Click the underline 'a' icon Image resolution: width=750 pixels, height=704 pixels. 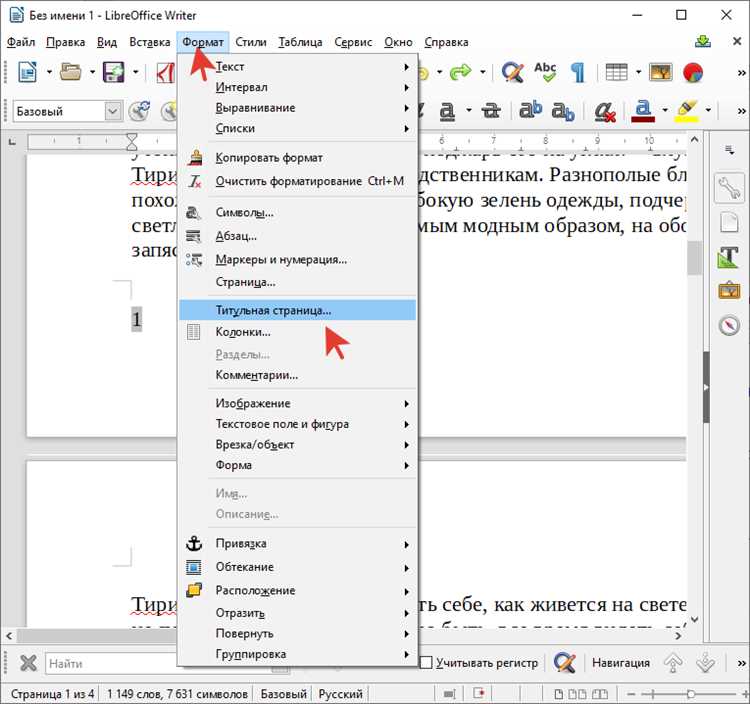tap(447, 111)
